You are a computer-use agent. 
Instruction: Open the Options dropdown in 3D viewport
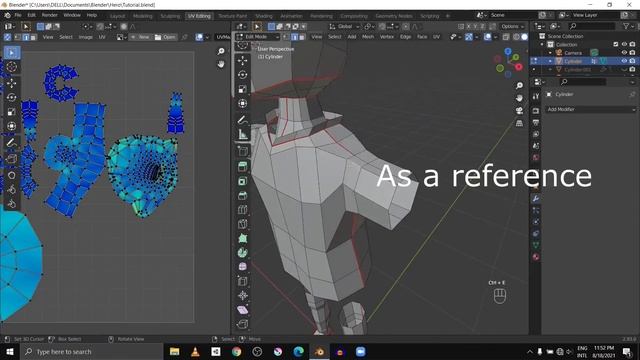point(513,27)
